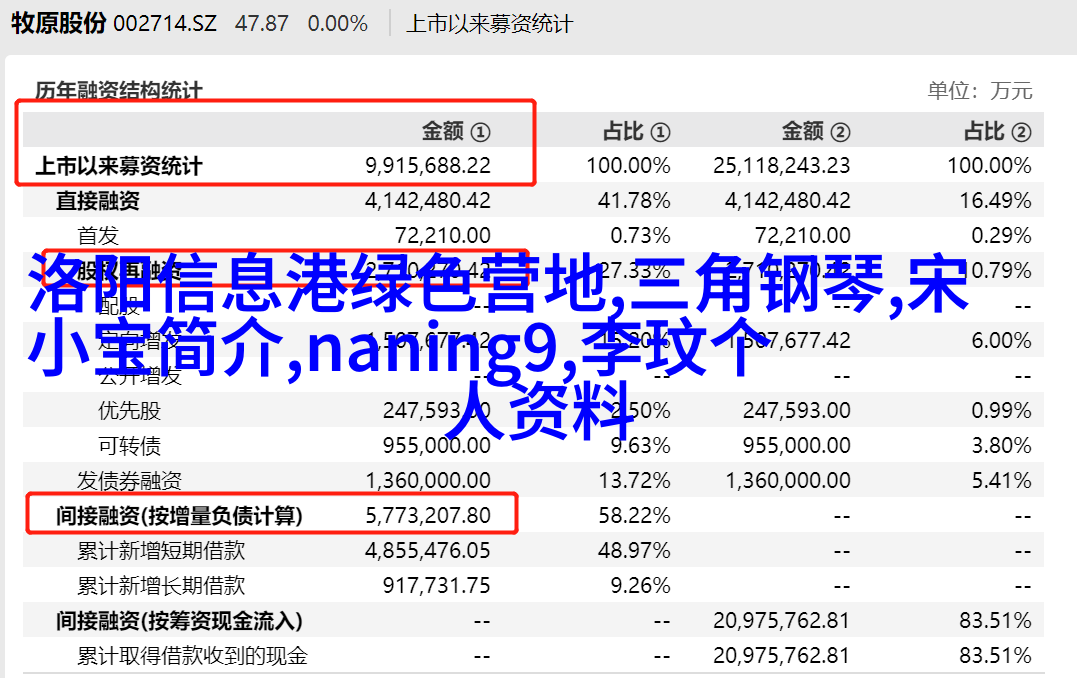Select the 累计取得借款收到的现金 row label
Screen dimensions: 1077x678
(192, 657)
